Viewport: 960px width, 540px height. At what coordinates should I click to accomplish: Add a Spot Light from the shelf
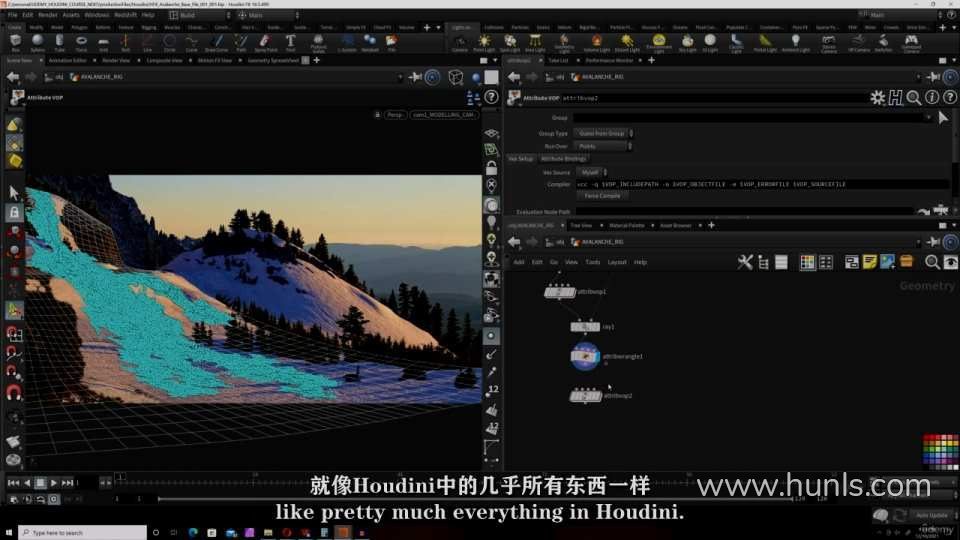click(x=509, y=42)
